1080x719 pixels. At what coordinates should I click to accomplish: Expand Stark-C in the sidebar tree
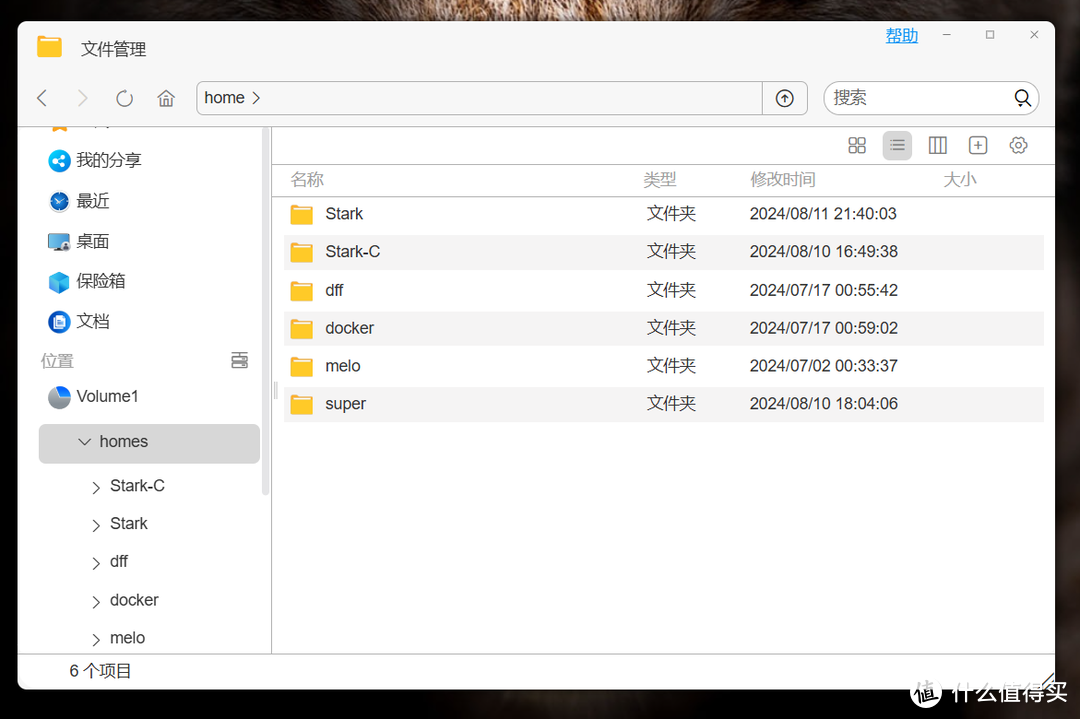pyautogui.click(x=96, y=488)
